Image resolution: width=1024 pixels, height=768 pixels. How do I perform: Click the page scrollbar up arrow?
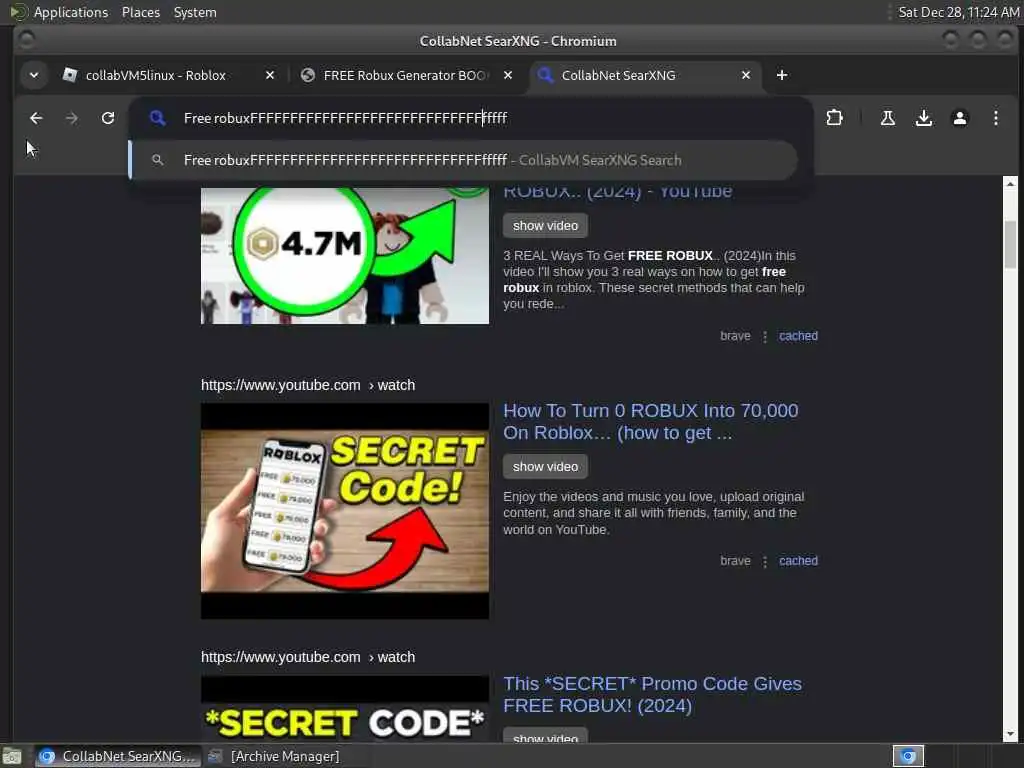coord(1010,184)
